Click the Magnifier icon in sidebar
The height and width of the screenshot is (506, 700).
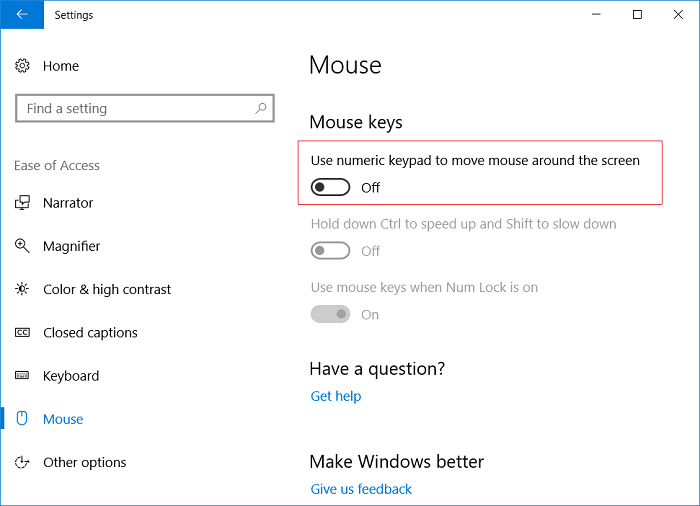[23, 246]
